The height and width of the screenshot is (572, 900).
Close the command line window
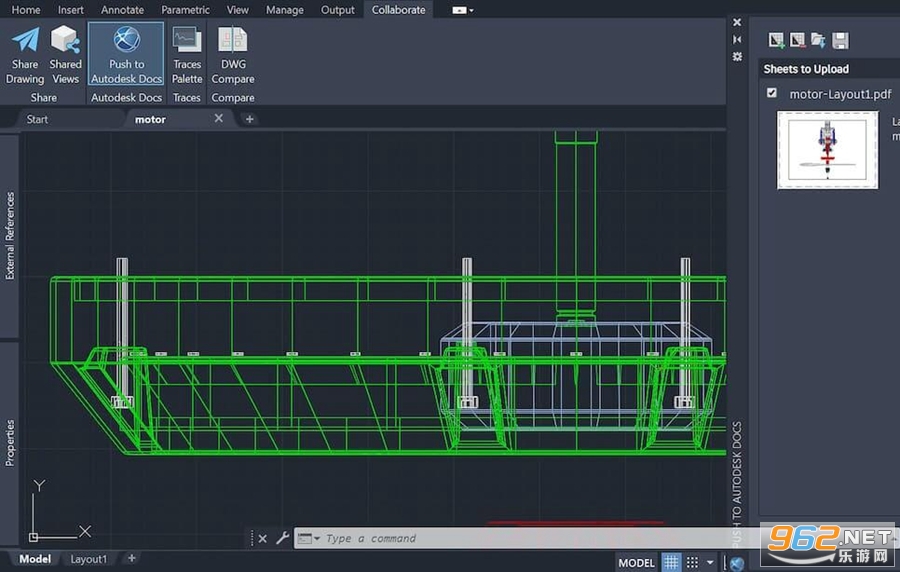point(262,538)
